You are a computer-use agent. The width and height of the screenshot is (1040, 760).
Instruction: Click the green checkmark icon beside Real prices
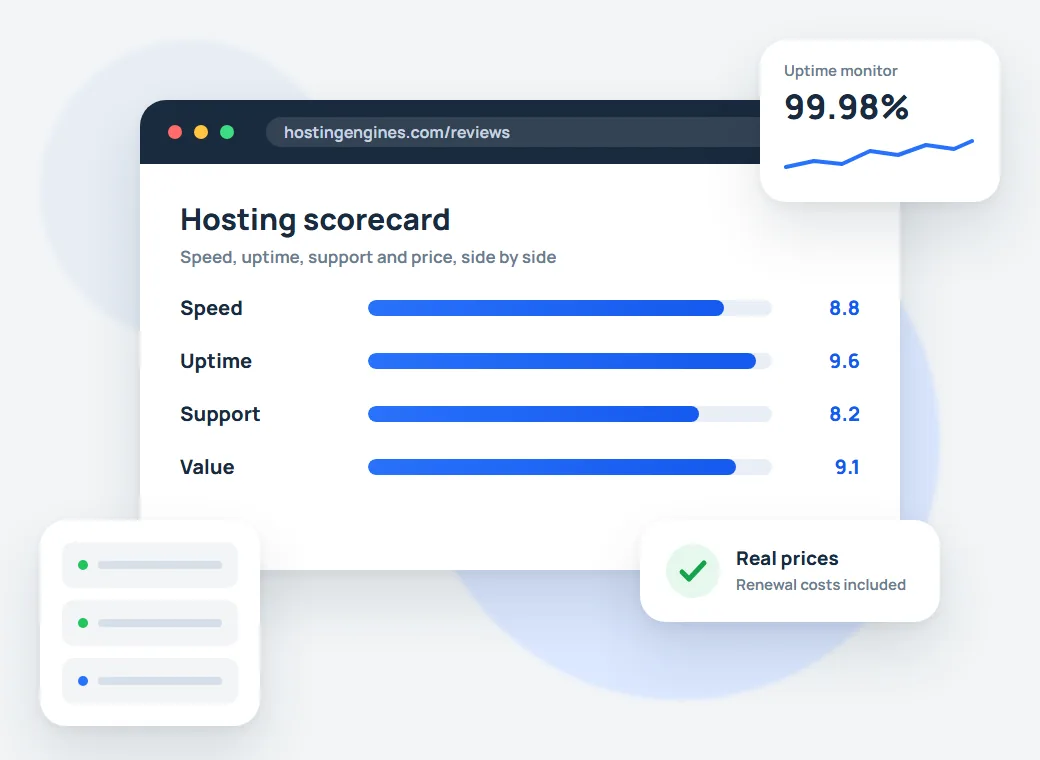(x=692, y=571)
